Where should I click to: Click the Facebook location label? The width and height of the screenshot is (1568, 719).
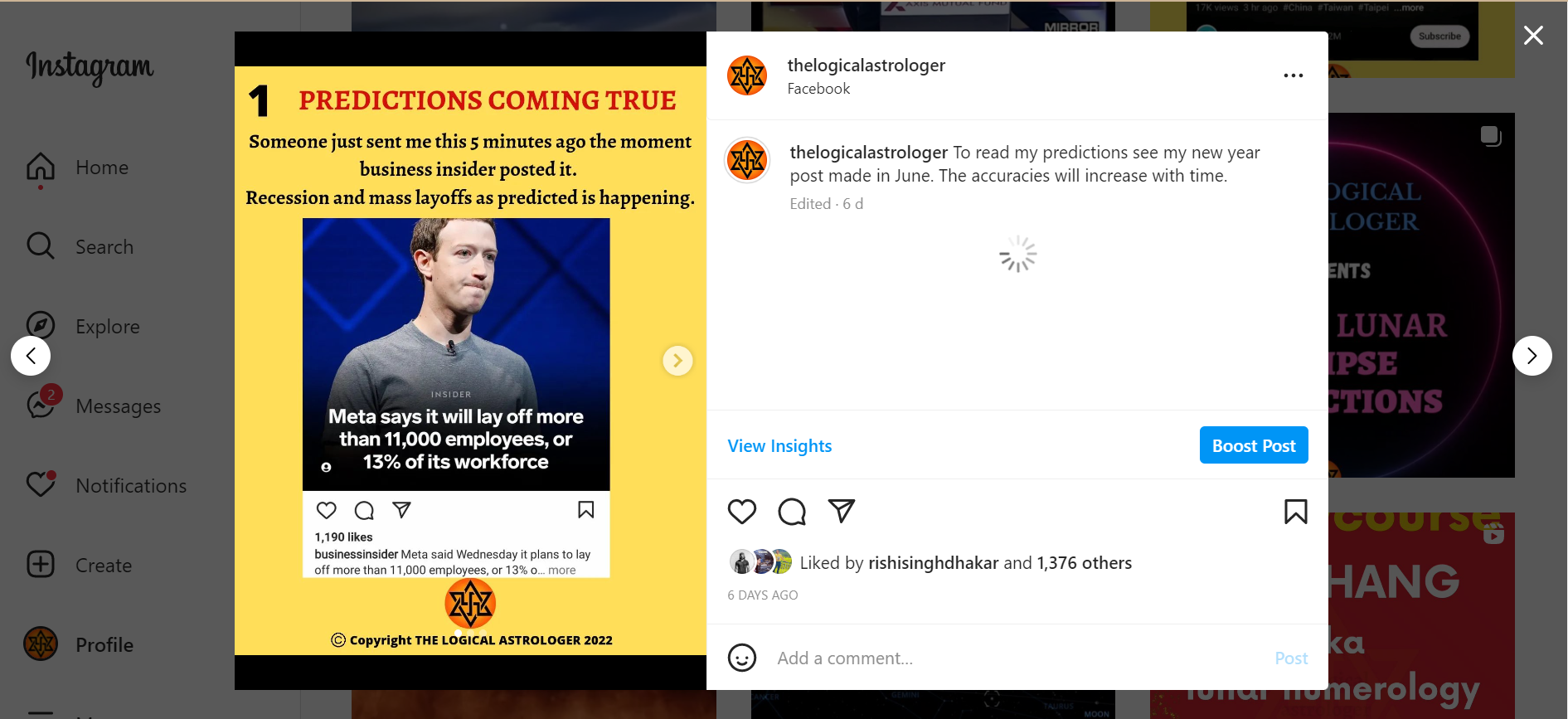pos(818,89)
